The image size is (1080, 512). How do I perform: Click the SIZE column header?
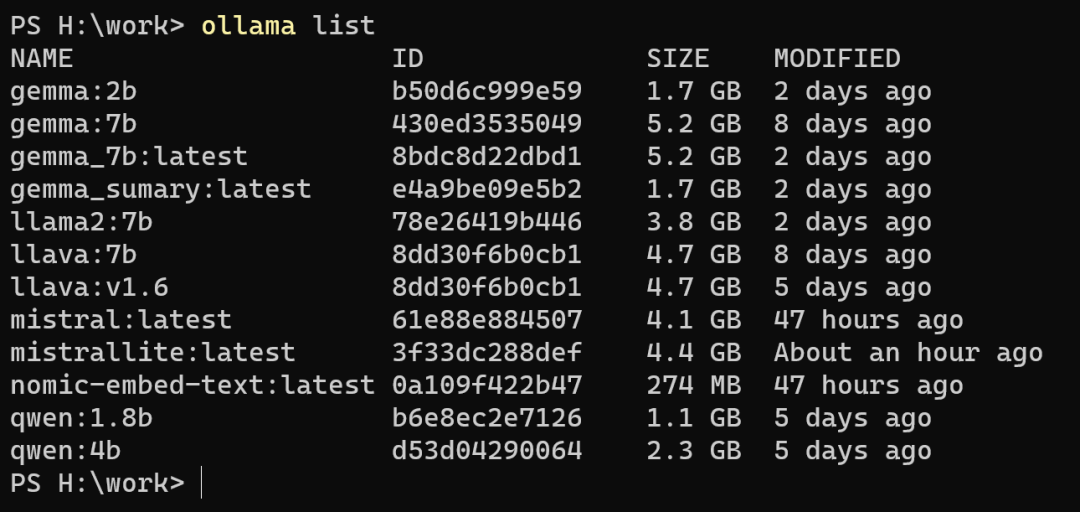click(x=678, y=59)
